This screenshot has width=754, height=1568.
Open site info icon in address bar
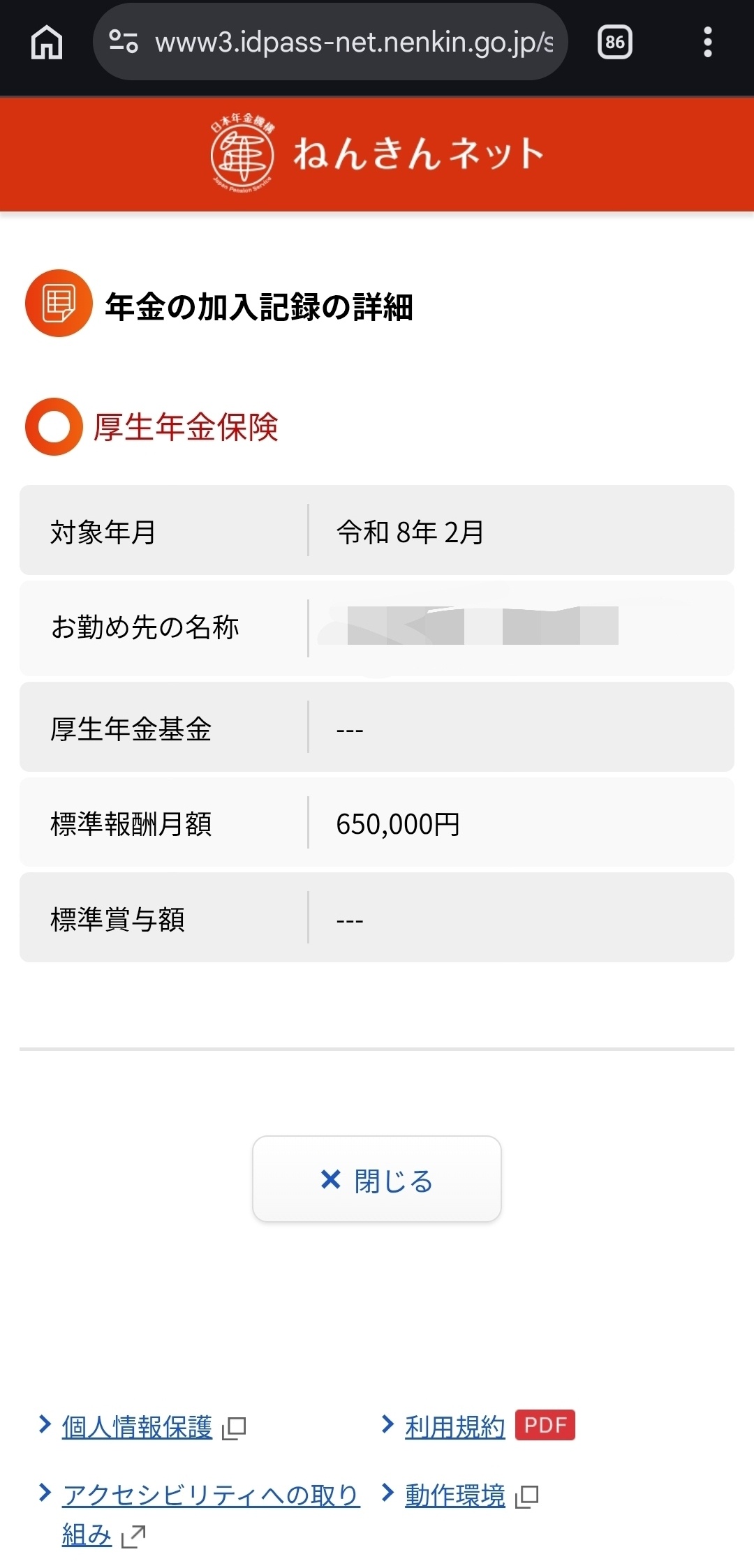[x=124, y=42]
